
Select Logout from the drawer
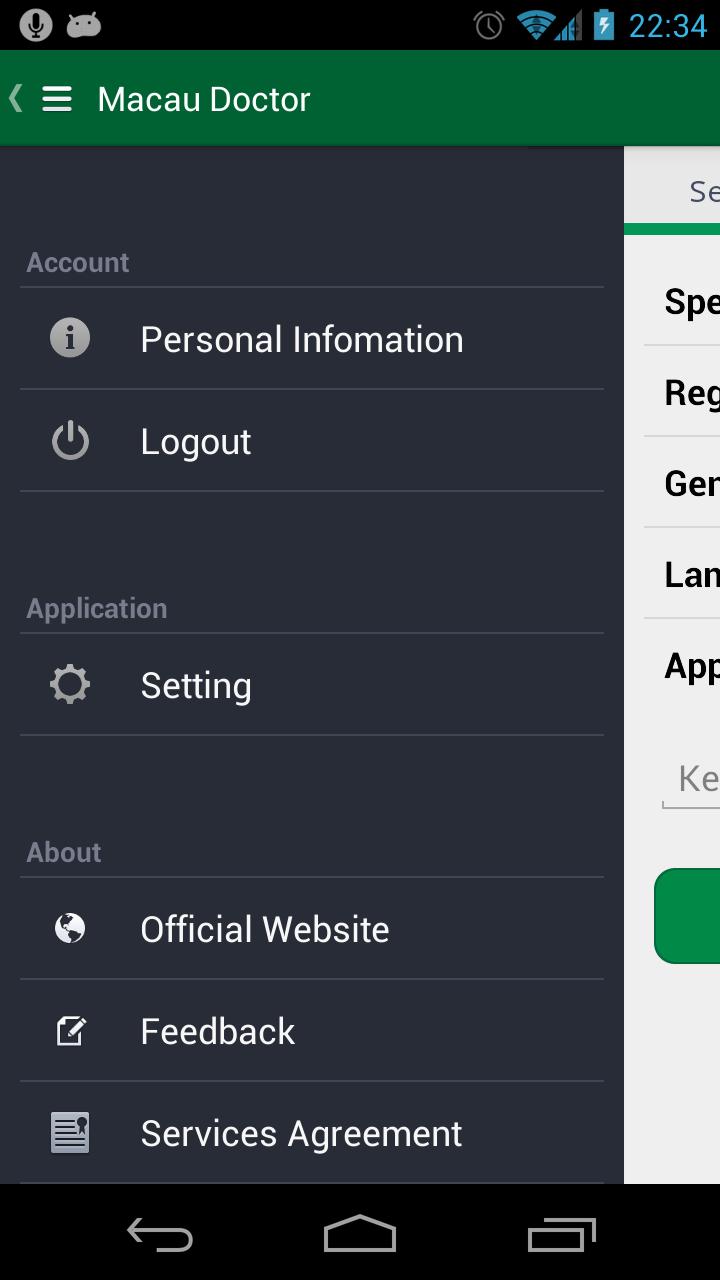[x=196, y=442]
